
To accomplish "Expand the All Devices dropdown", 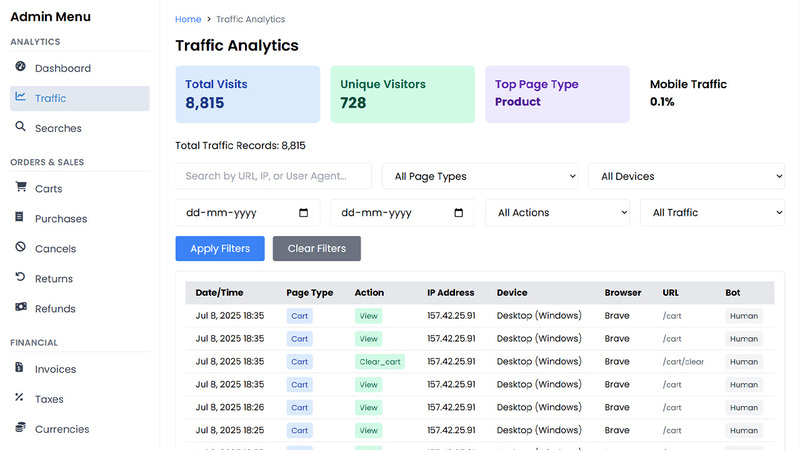I will (x=686, y=177).
